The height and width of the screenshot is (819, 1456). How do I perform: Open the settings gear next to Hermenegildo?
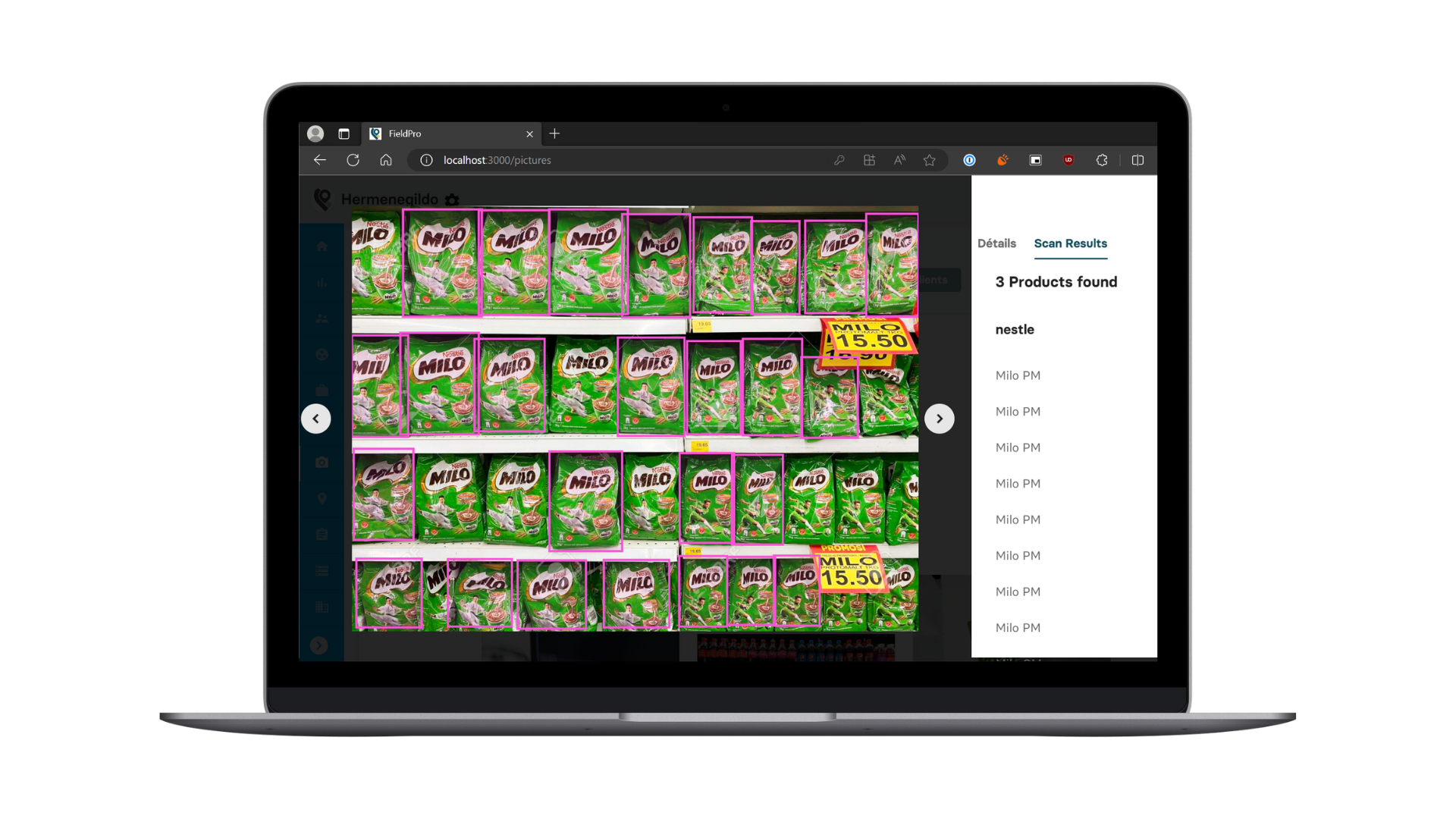click(452, 199)
